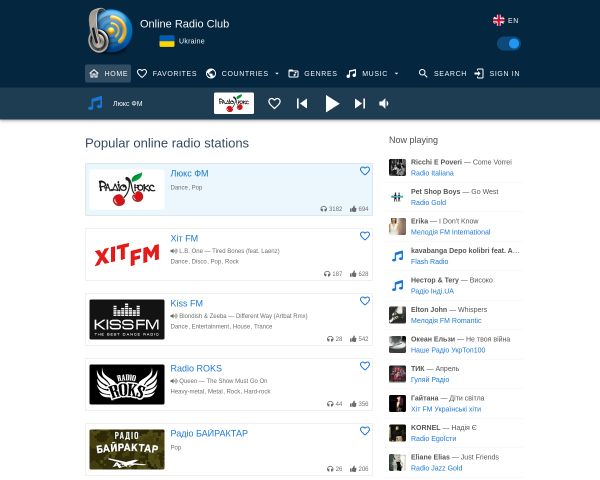Image resolution: width=600 pixels, height=480 pixels.
Task: Favorite Радіо БАЙРАКТАР with the heart
Action: coord(365,431)
